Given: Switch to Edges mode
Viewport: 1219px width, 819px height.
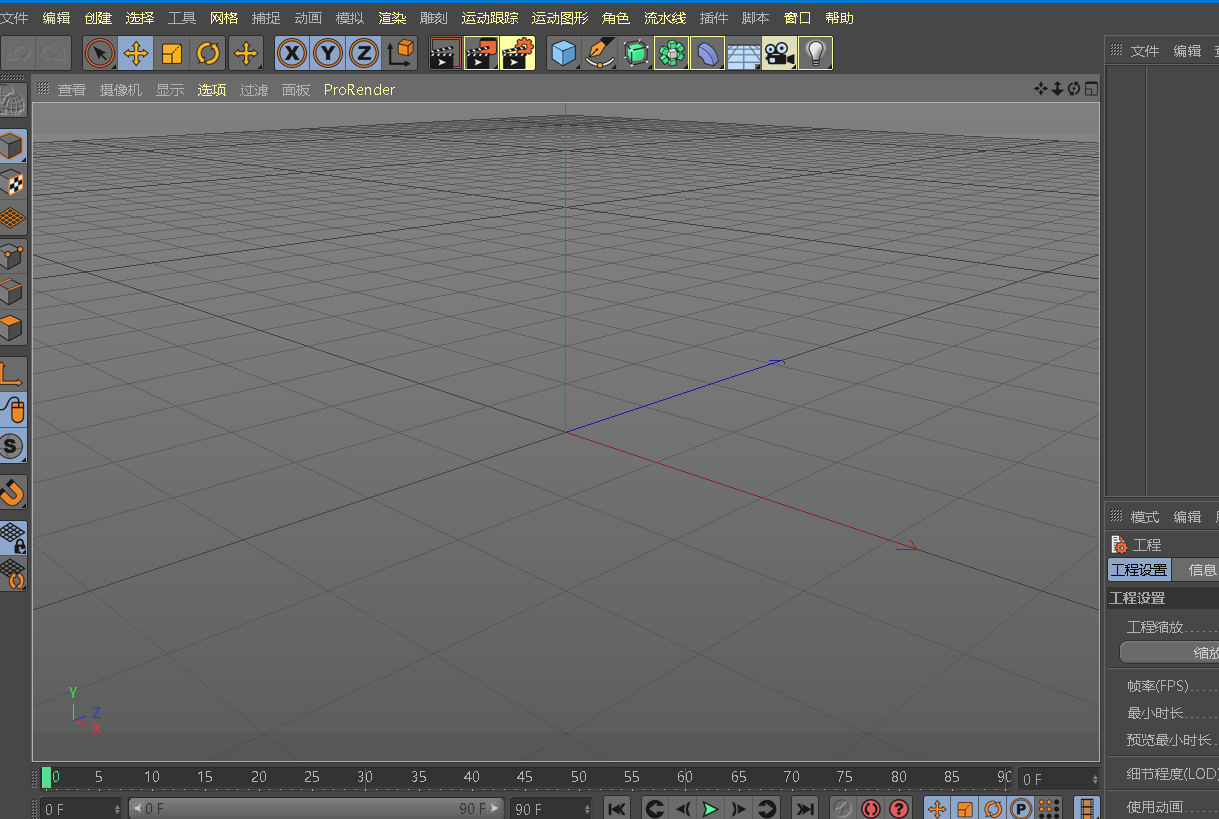Looking at the screenshot, I should (13, 291).
